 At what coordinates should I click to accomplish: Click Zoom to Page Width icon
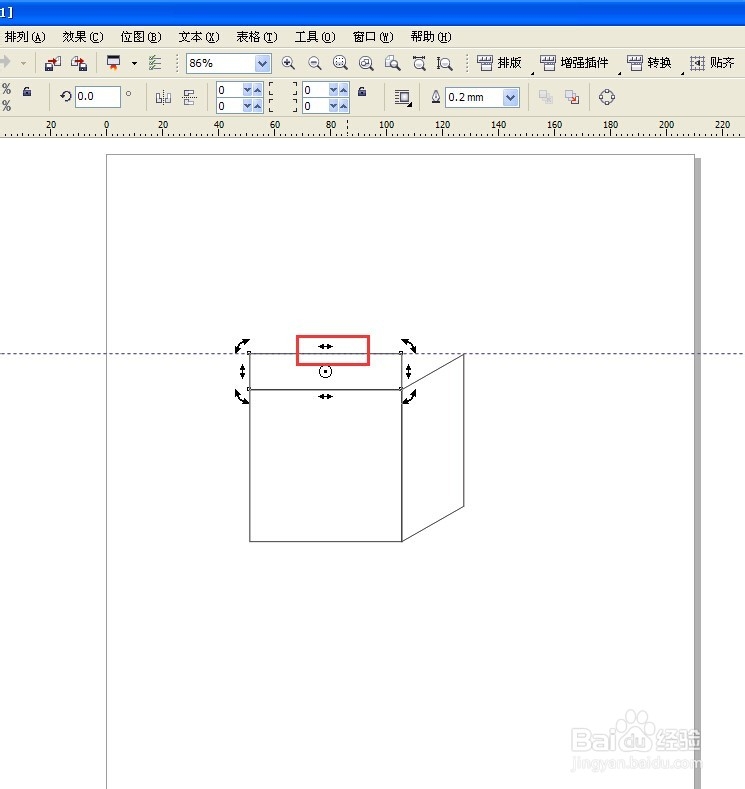coord(419,63)
